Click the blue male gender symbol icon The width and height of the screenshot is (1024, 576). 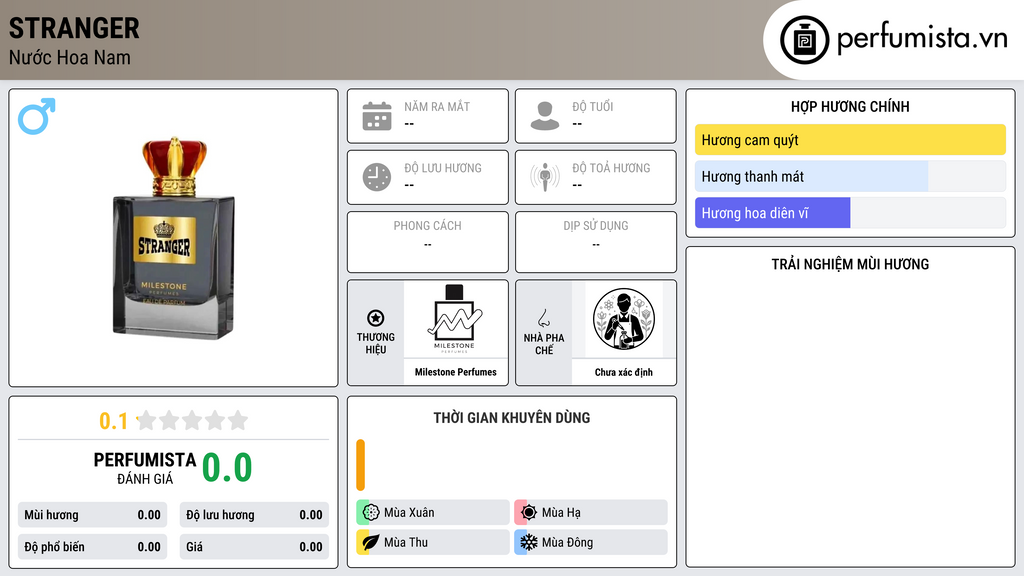pyautogui.click(x=37, y=116)
